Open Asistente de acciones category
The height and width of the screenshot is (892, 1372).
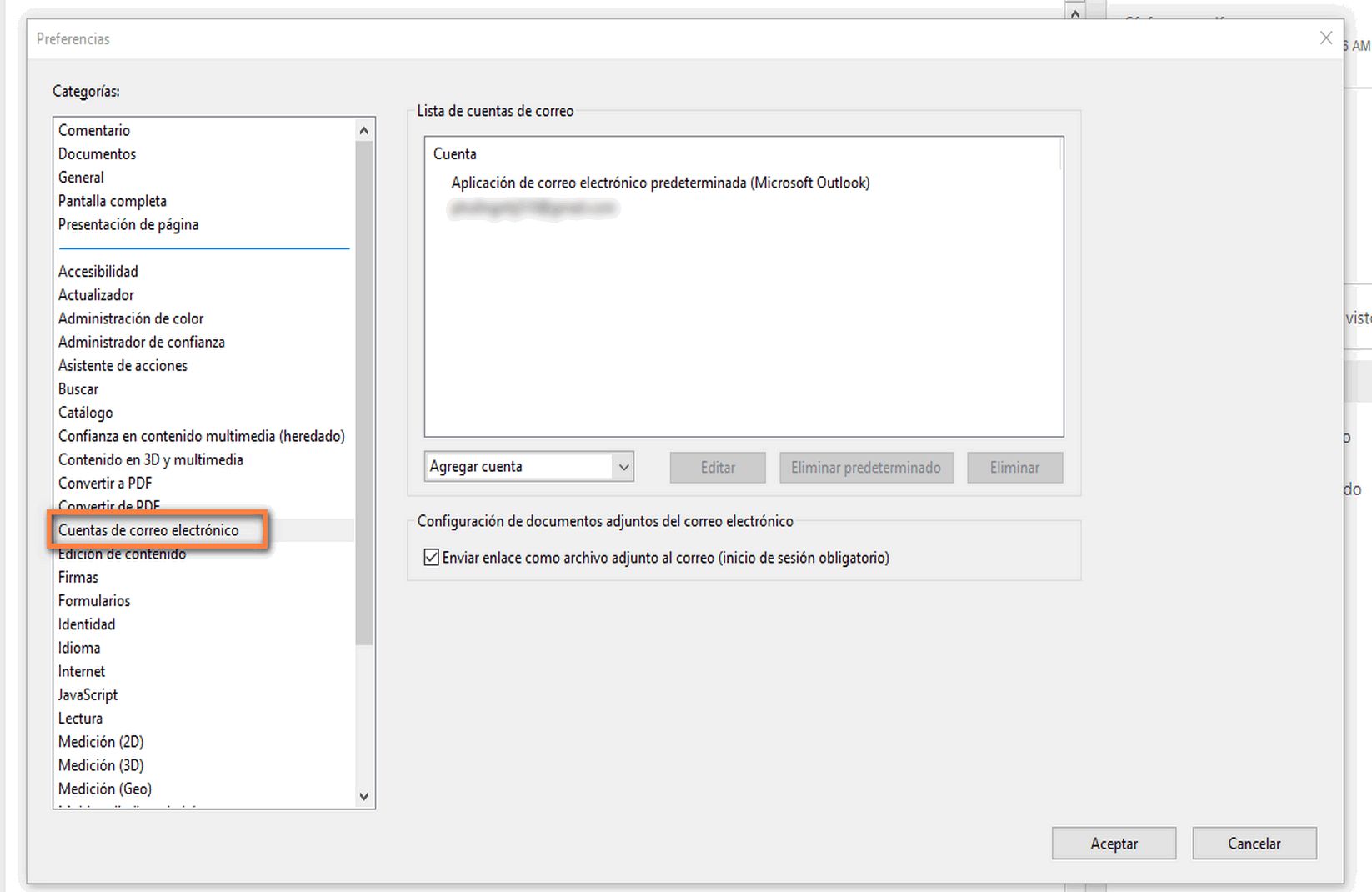click(123, 365)
